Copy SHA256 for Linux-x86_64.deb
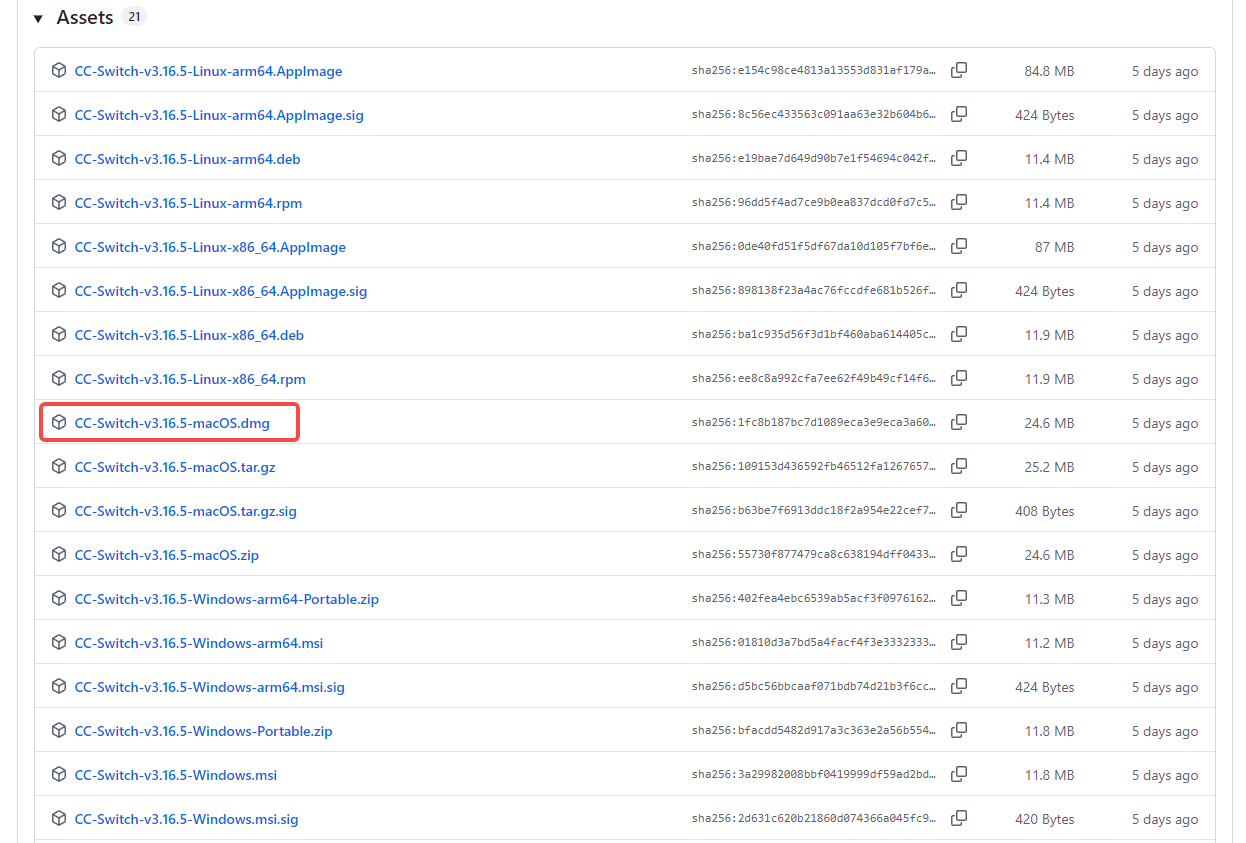The width and height of the screenshot is (1246, 843). (959, 335)
